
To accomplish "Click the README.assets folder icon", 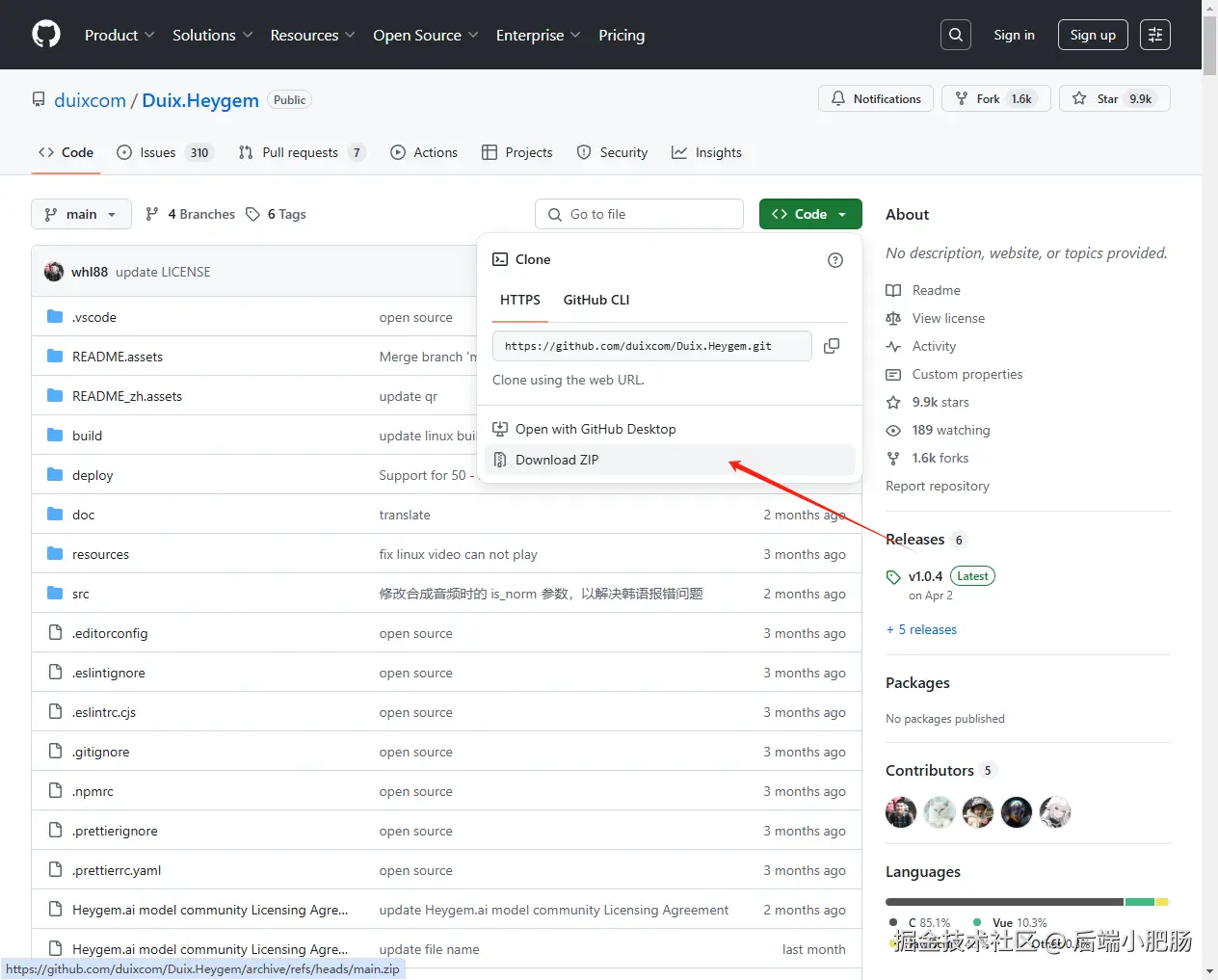I will (x=55, y=357).
